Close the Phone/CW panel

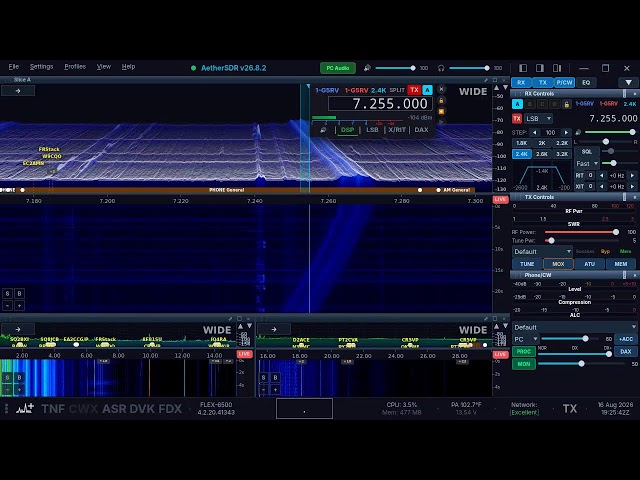click(x=635, y=276)
